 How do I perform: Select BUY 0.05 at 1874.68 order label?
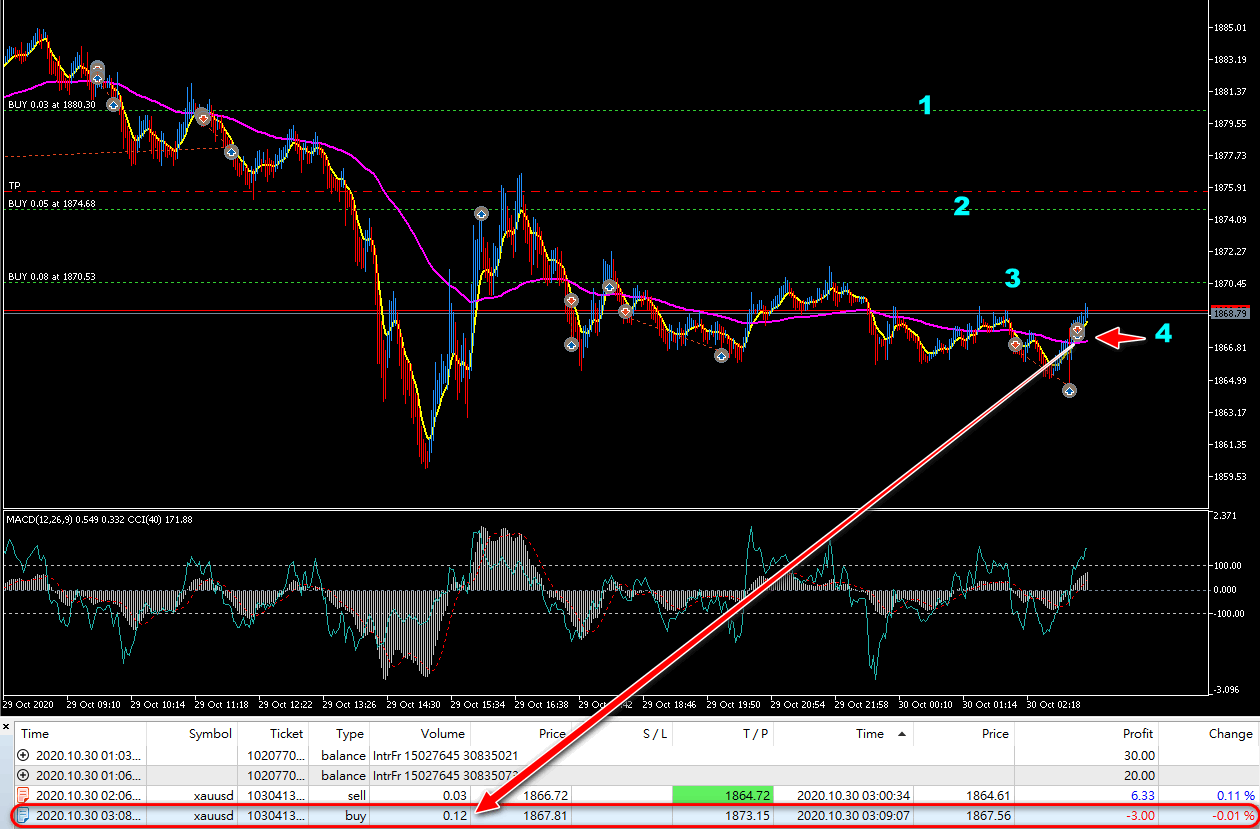click(x=52, y=204)
